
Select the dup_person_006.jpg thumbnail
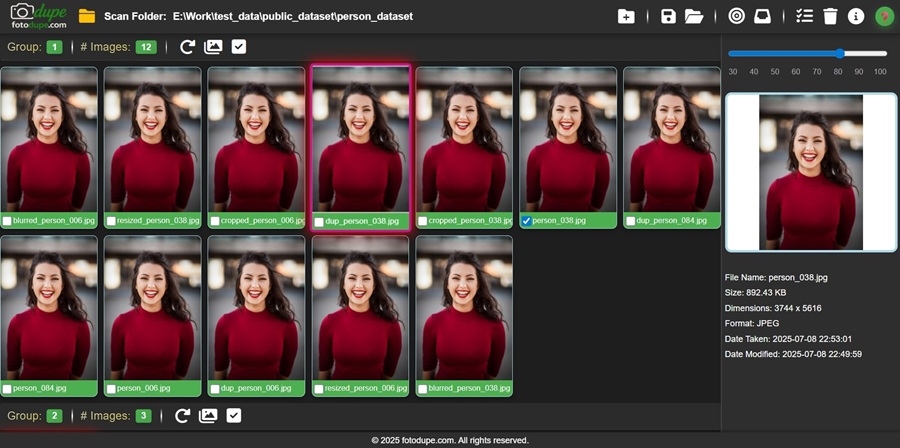point(257,308)
